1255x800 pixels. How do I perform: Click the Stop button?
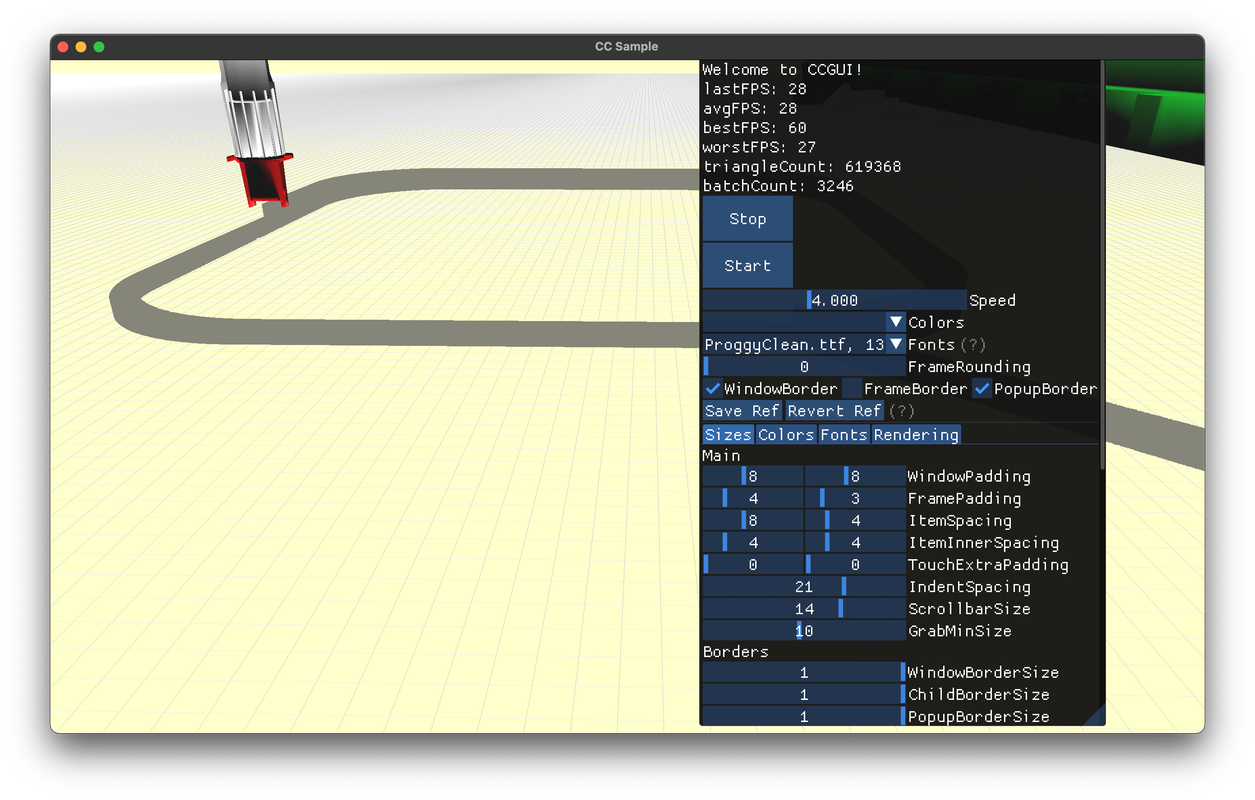click(747, 219)
